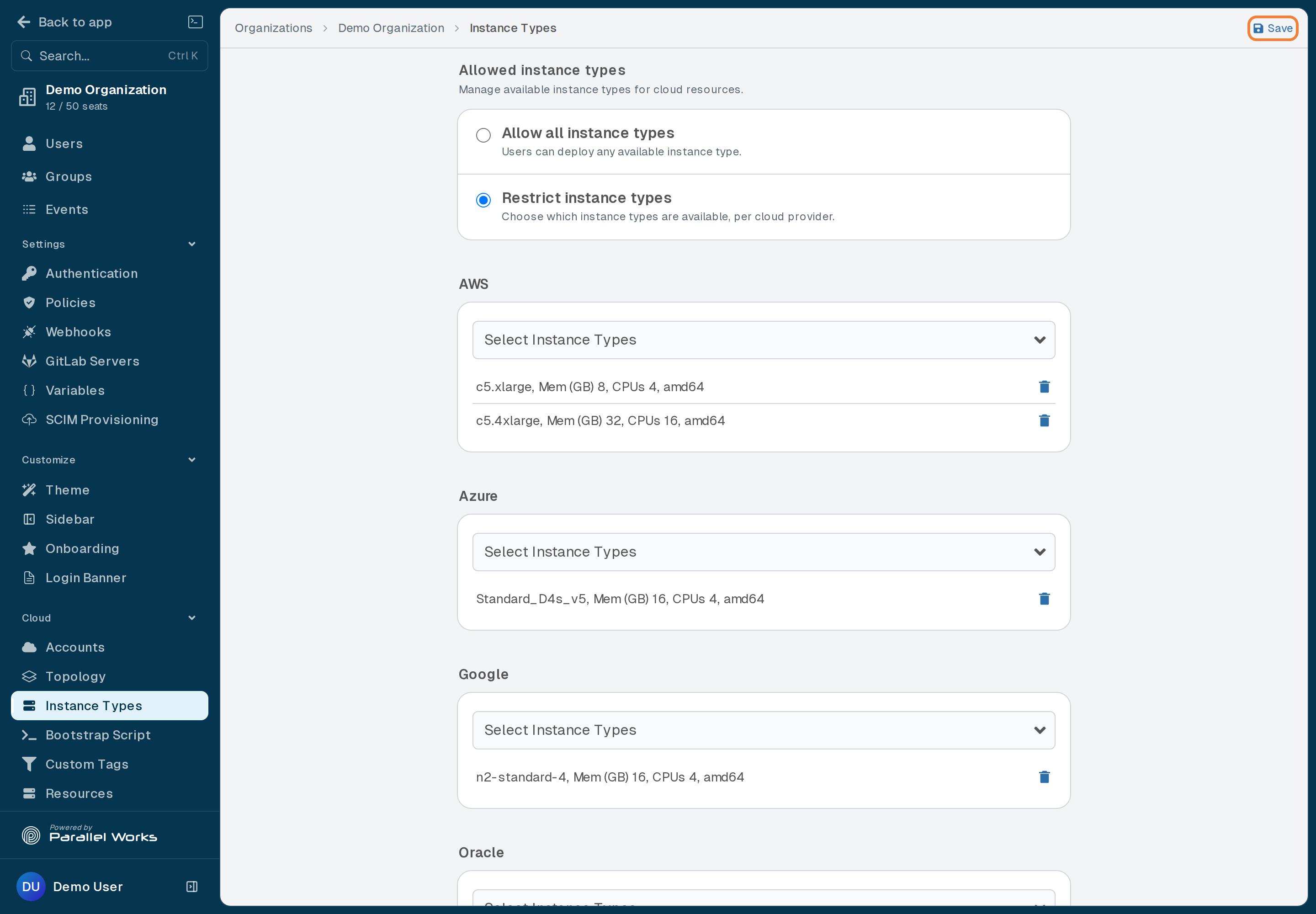This screenshot has height=914, width=1316.
Task: Select Restrict instance types option
Action: pos(483,200)
